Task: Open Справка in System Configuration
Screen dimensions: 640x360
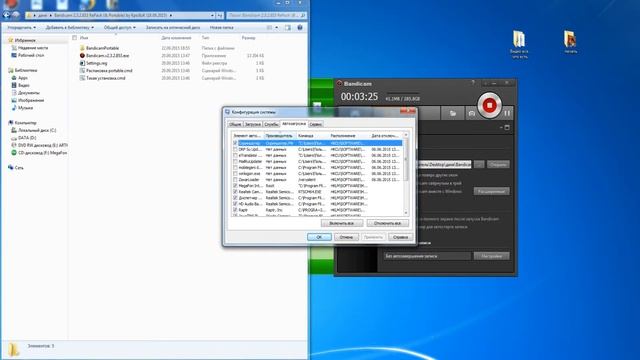Action: pos(400,237)
